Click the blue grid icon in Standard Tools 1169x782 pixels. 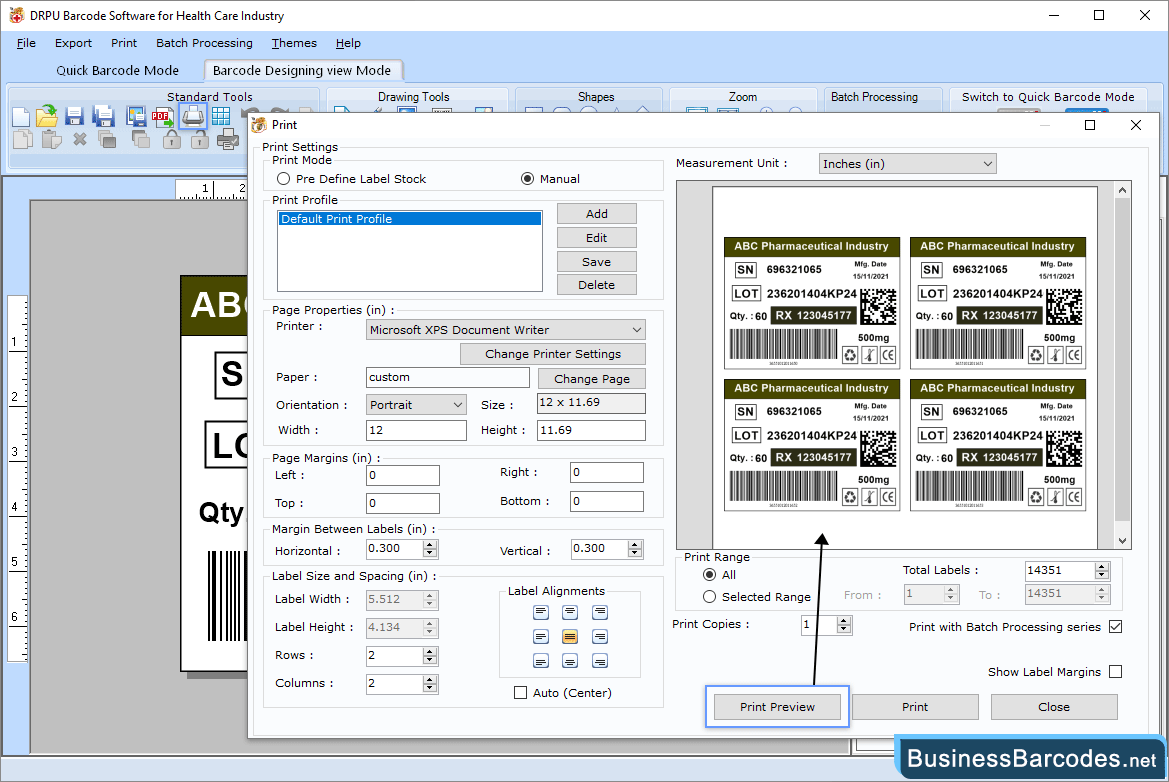[x=221, y=116]
